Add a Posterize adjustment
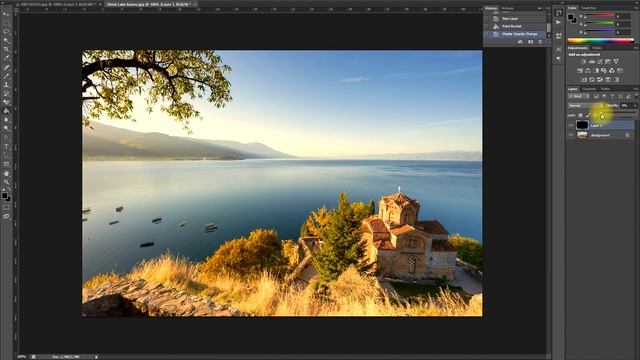This screenshot has height=360, width=640. [x=592, y=80]
